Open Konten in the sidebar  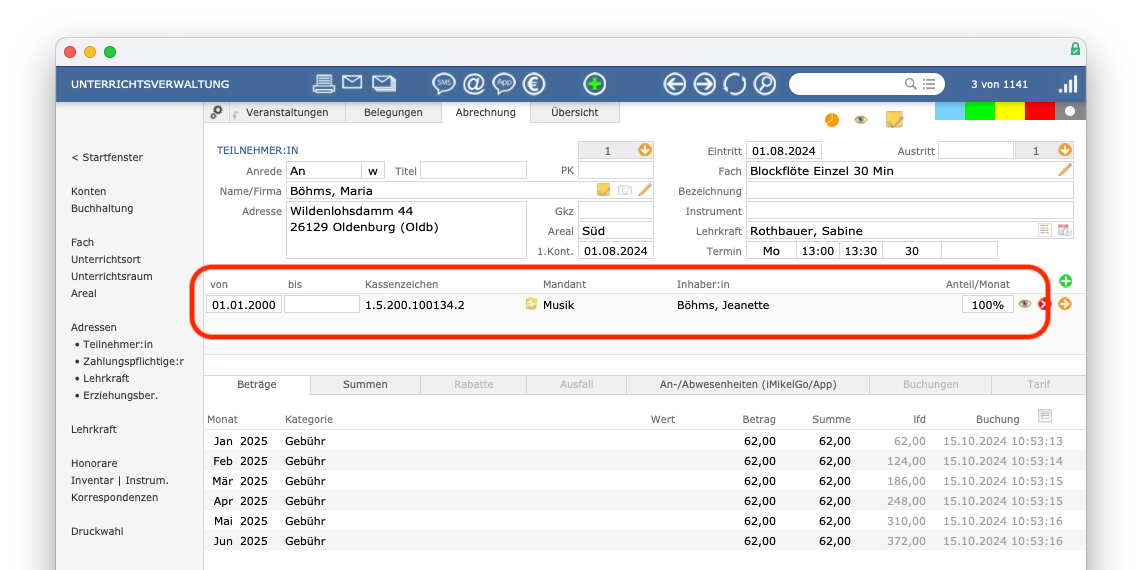point(89,191)
